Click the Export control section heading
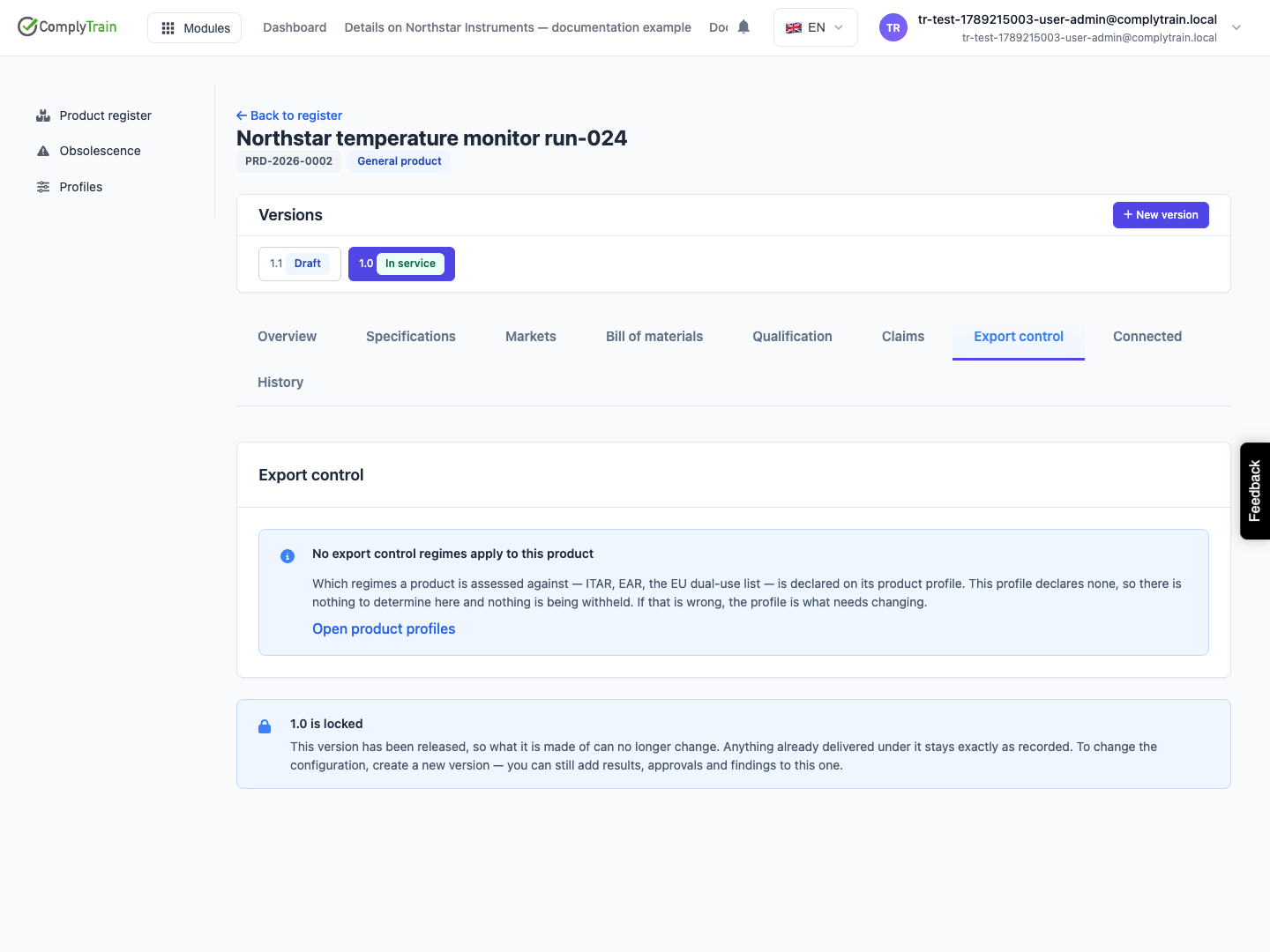The height and width of the screenshot is (952, 1270). (311, 475)
